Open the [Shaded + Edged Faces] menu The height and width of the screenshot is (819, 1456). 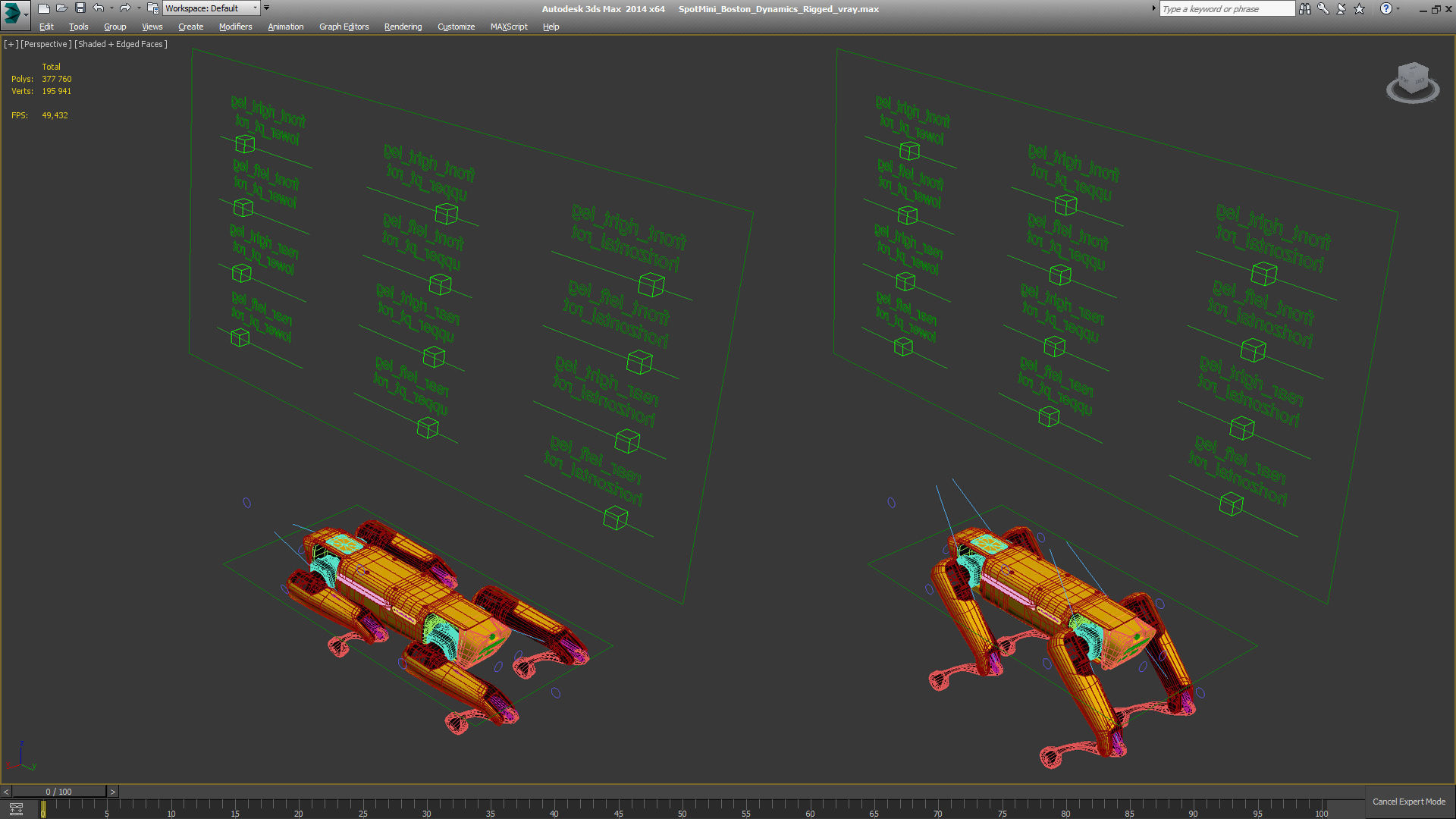pos(121,44)
